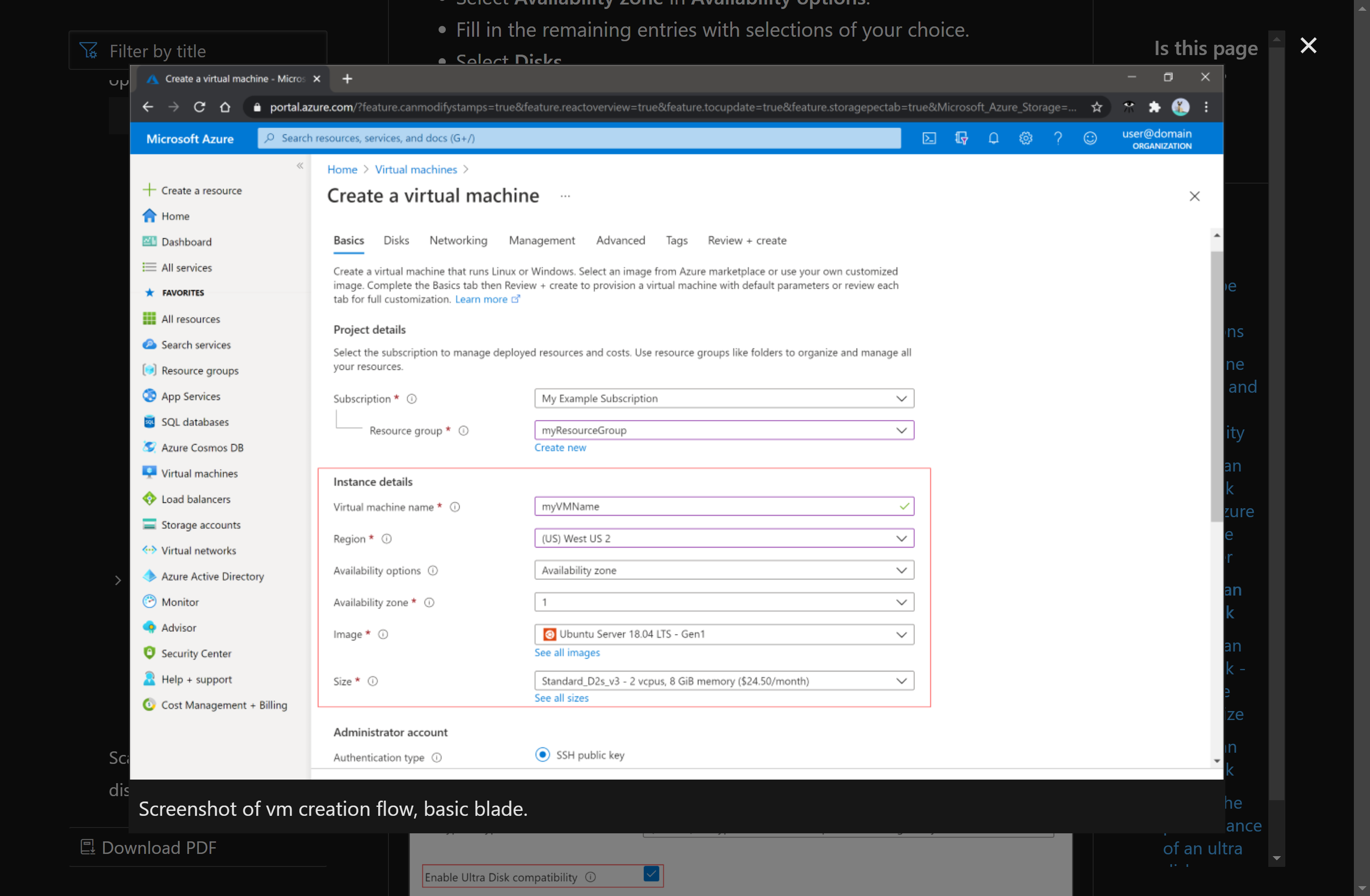This screenshot has height=896, width=1370.
Task: Expand the Size dropdown
Action: 724,681
